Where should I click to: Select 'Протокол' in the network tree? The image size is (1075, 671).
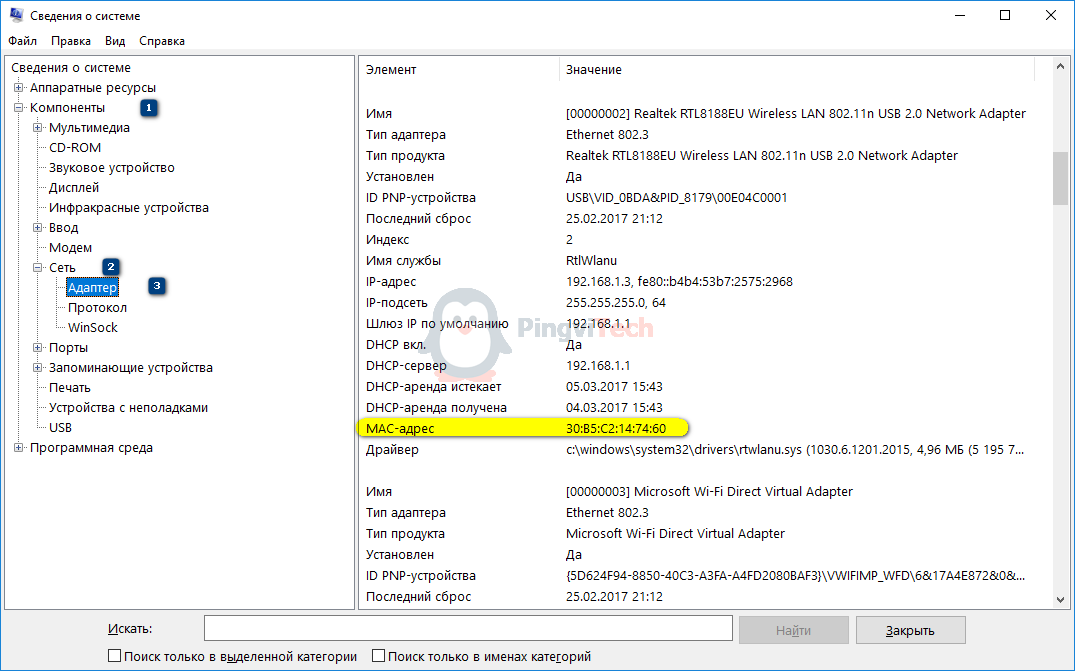pos(97,308)
